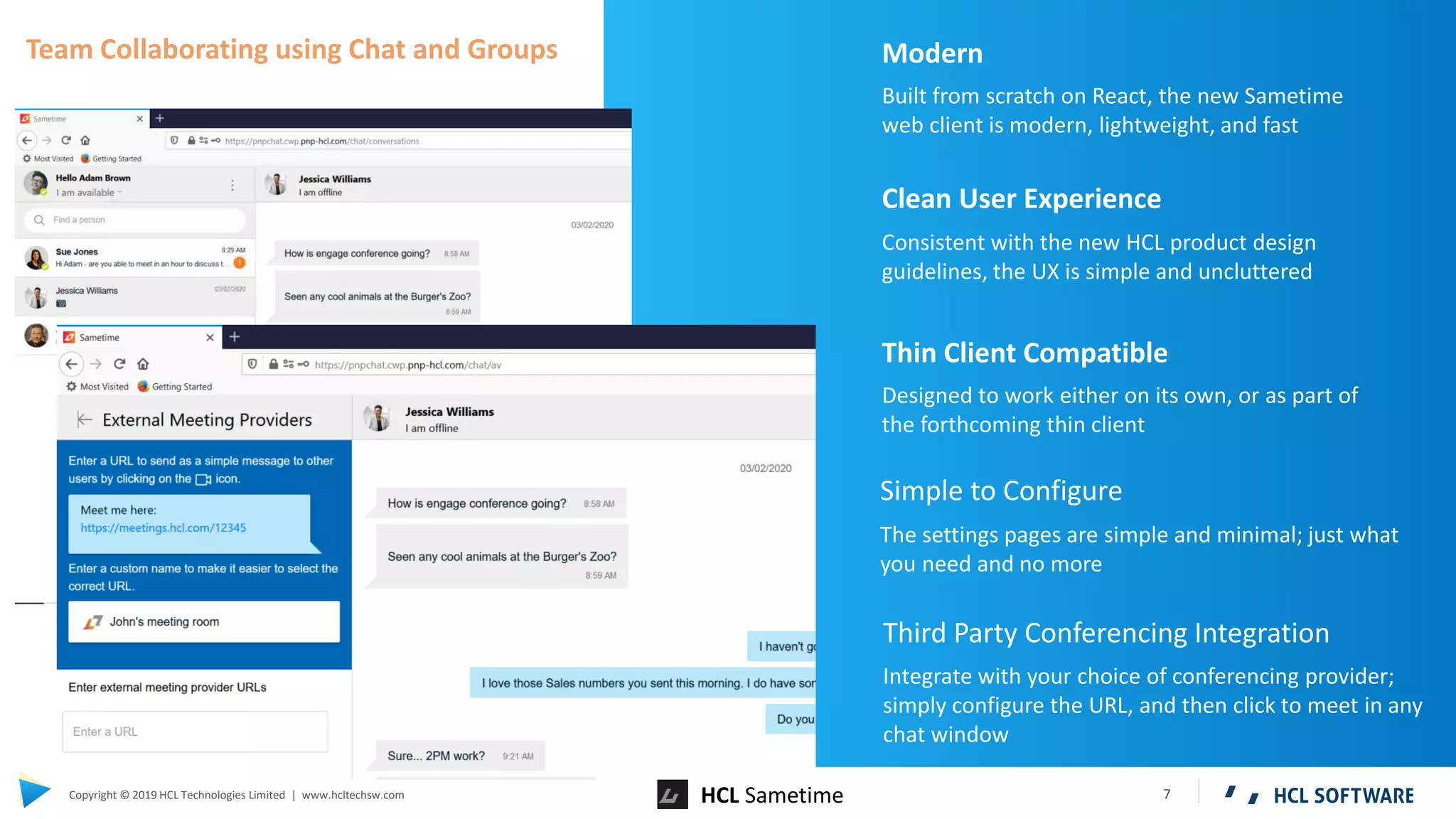Click the back arrow beside External Meeting Providers
The image size is (1456, 819).
tap(85, 419)
